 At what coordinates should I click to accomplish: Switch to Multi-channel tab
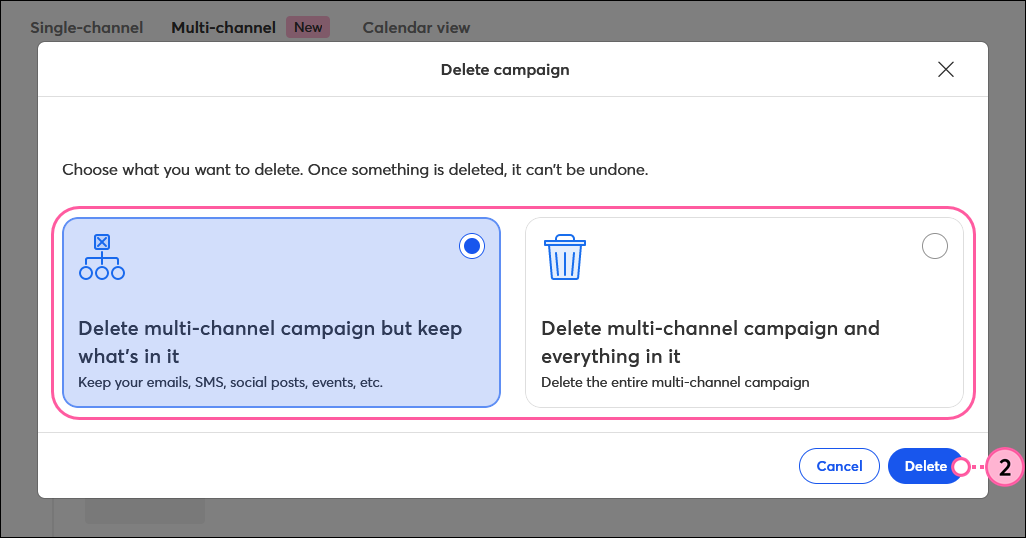coord(223,27)
